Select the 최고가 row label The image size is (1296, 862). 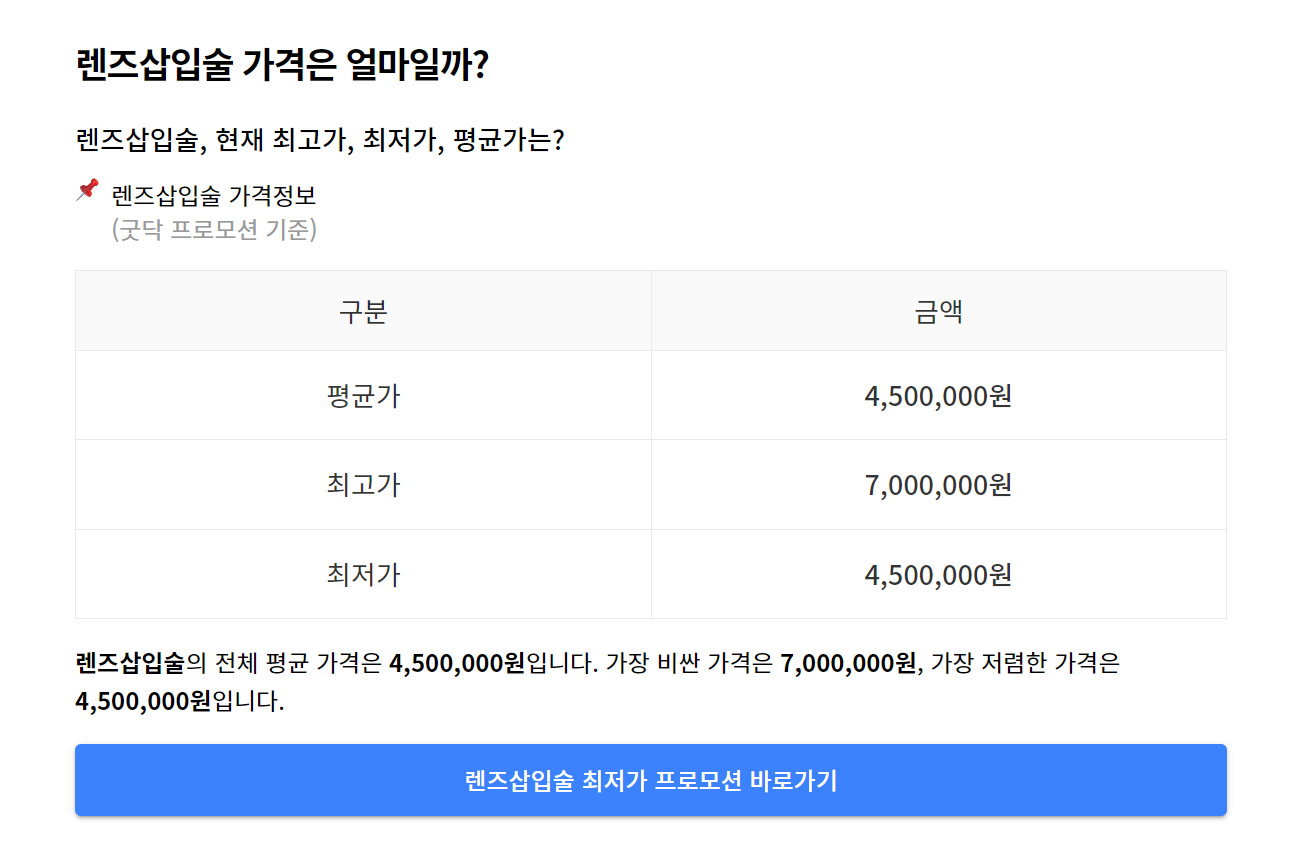[362, 484]
